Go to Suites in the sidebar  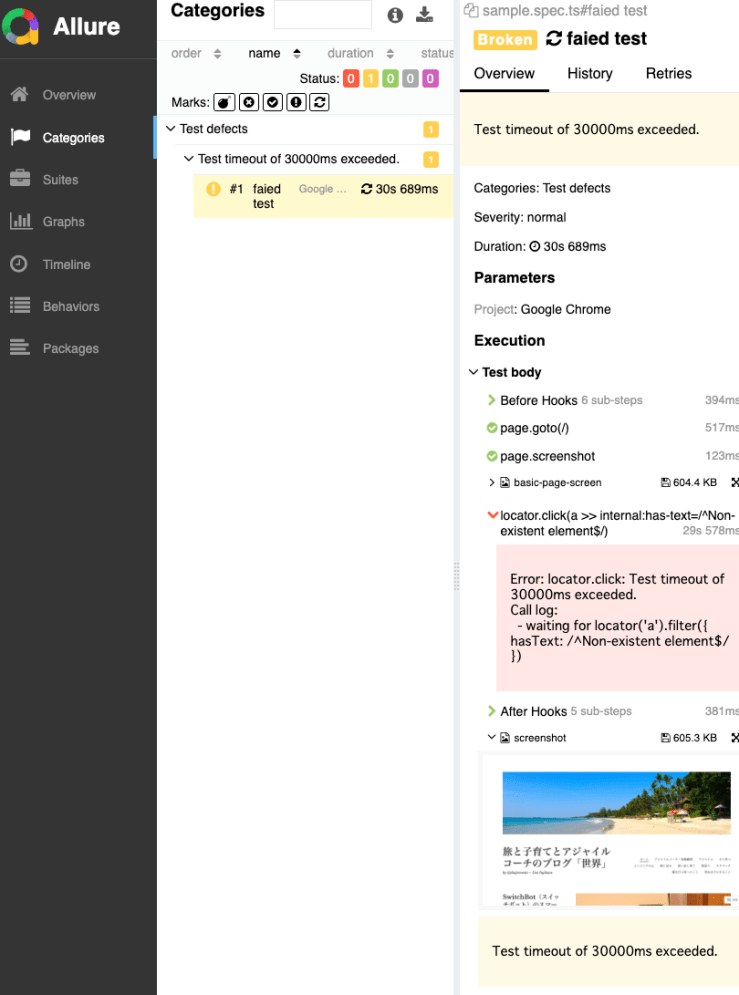point(60,180)
